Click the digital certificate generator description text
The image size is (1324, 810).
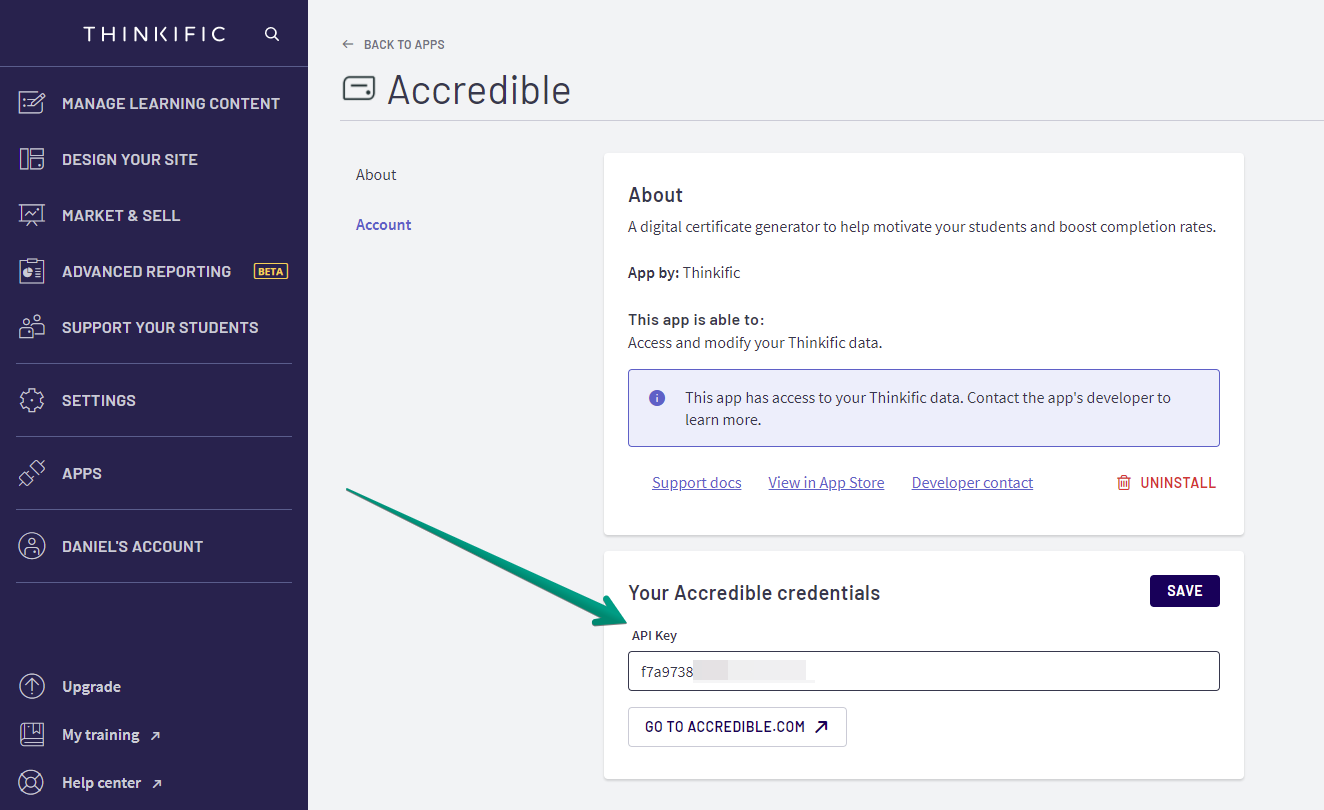point(922,227)
